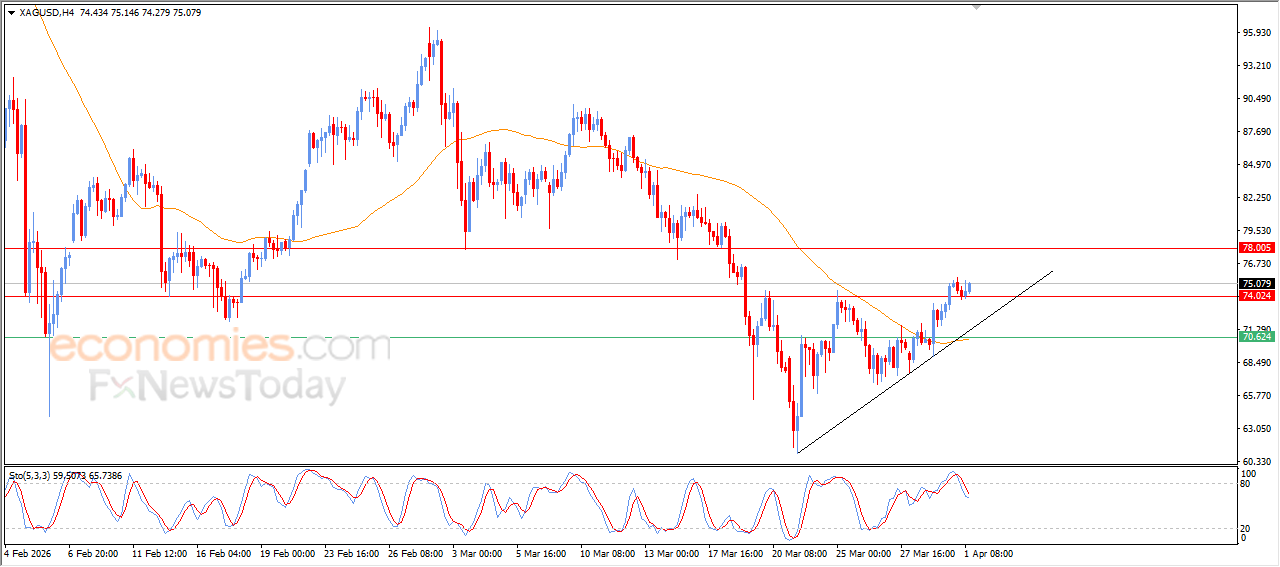The height and width of the screenshot is (567, 1280).
Task: Click the 74.024 red price label
Action: (x=1256, y=296)
